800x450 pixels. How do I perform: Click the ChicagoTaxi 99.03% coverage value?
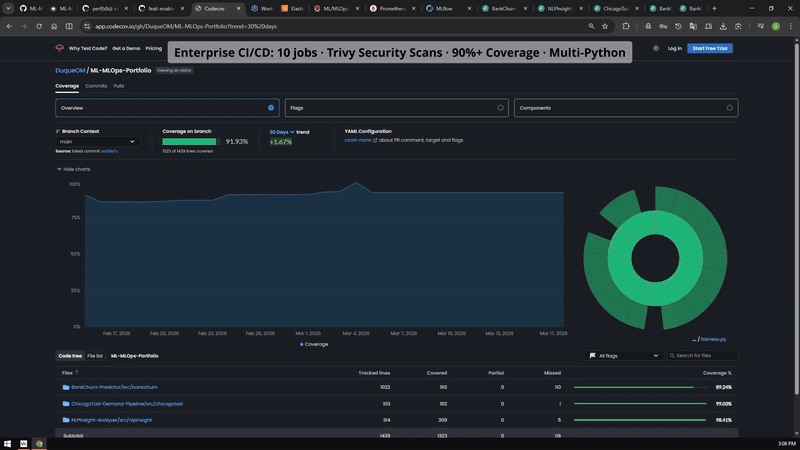(x=723, y=404)
